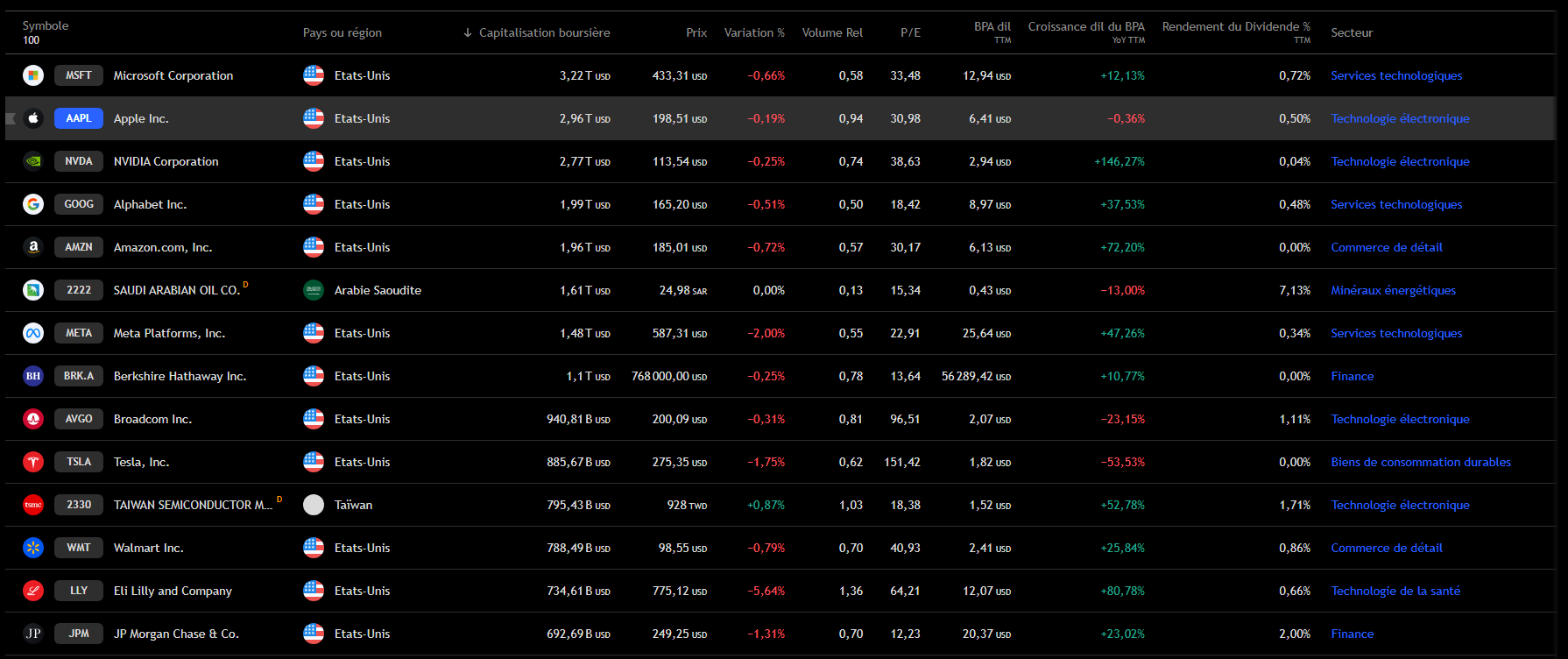Open the Technologie de la santé link

tap(1395, 591)
